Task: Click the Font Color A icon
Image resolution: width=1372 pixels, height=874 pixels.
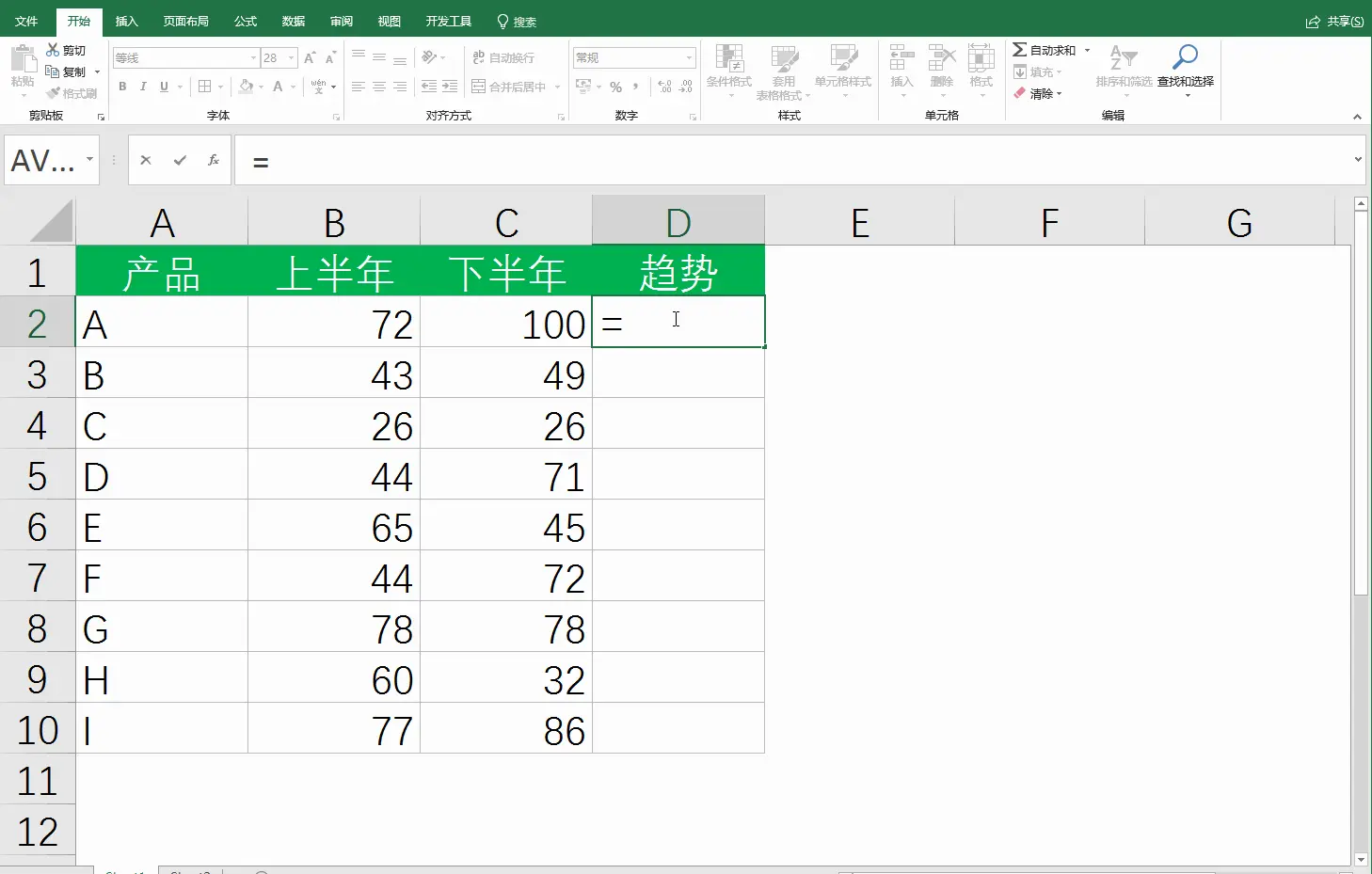Action: tap(278, 87)
